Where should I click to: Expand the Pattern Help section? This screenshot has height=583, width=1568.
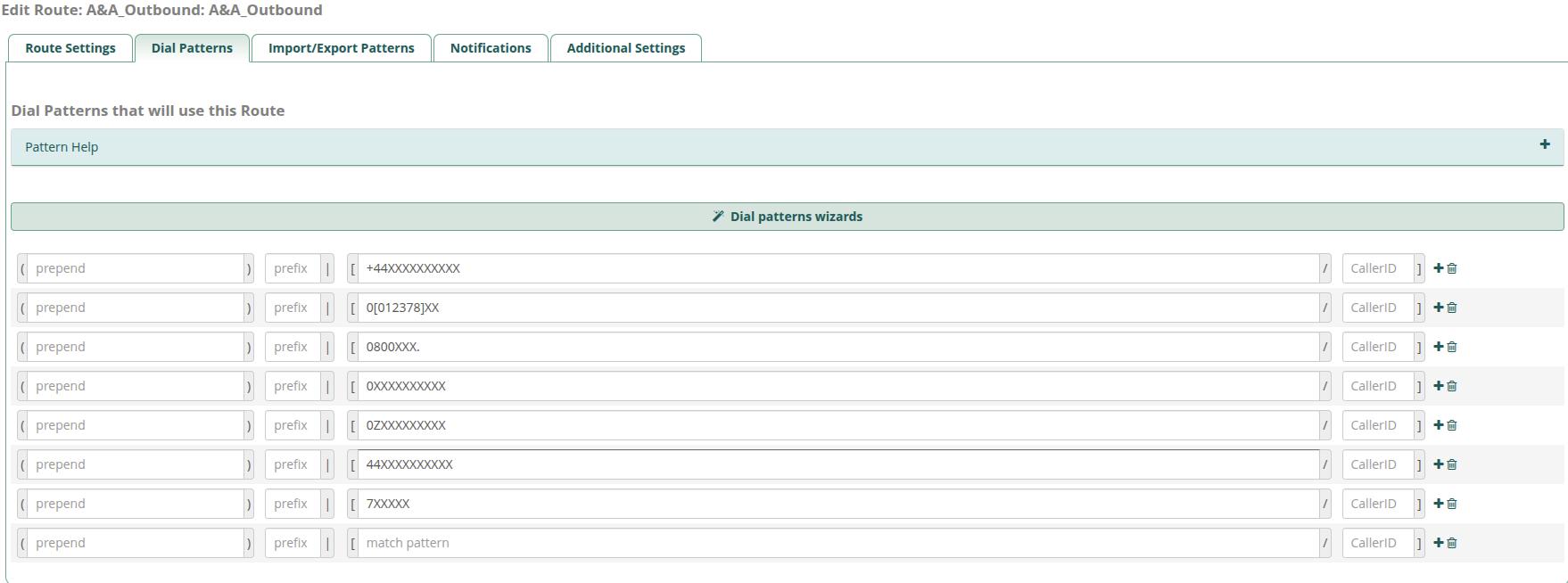pos(62,147)
